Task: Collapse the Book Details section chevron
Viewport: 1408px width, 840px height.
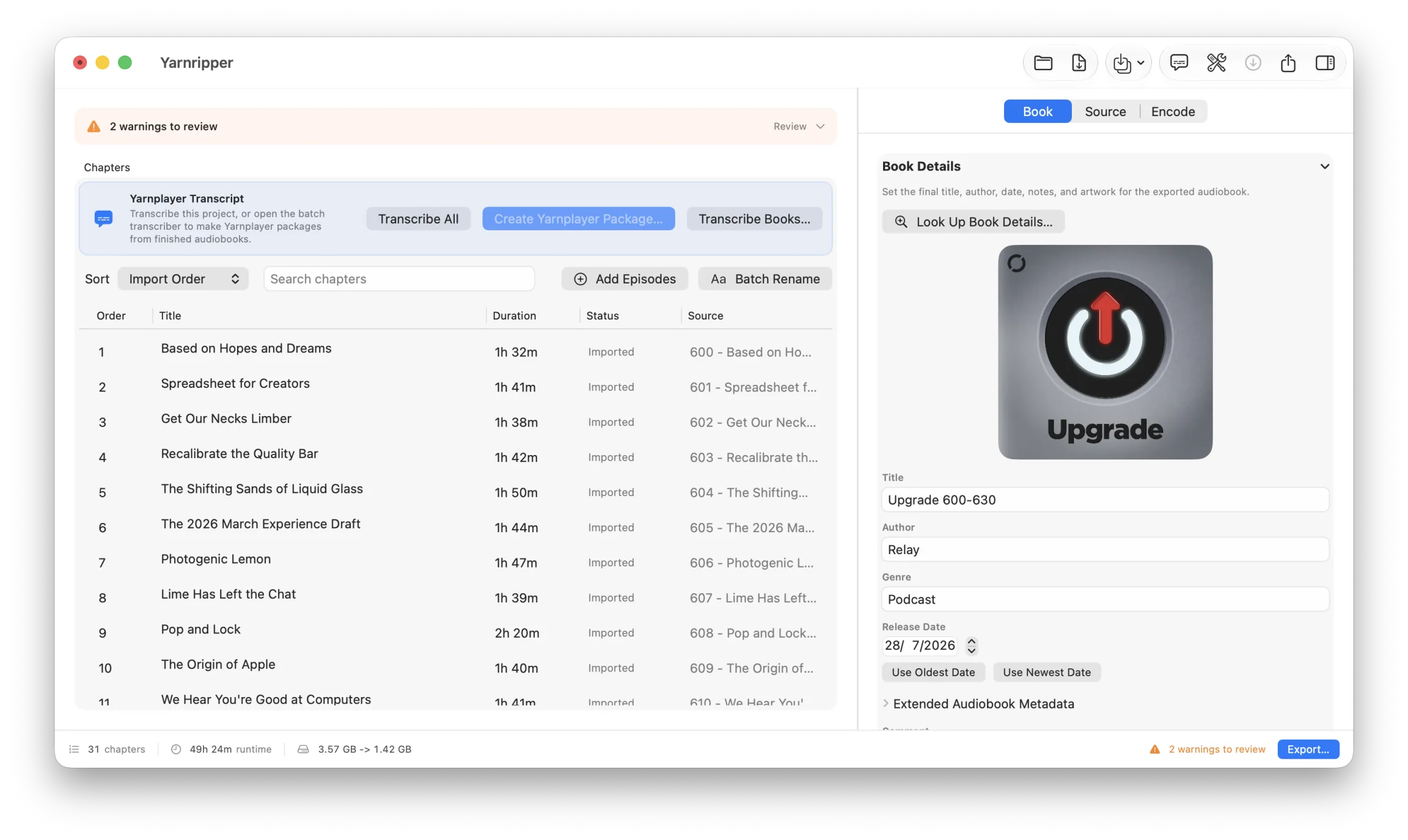Action: click(x=1324, y=166)
